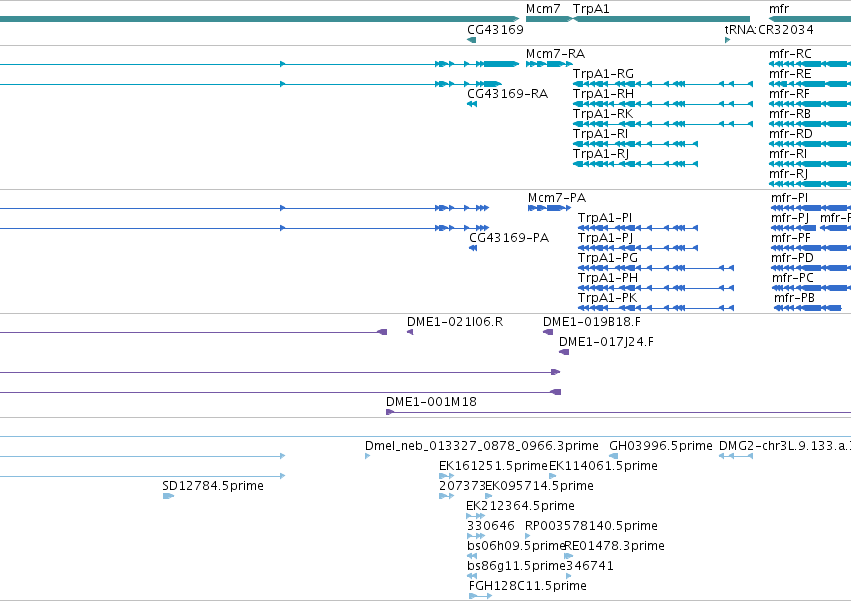Select the Mcm7 gene label
Viewport: 851px width, 601px height.
point(543,9)
